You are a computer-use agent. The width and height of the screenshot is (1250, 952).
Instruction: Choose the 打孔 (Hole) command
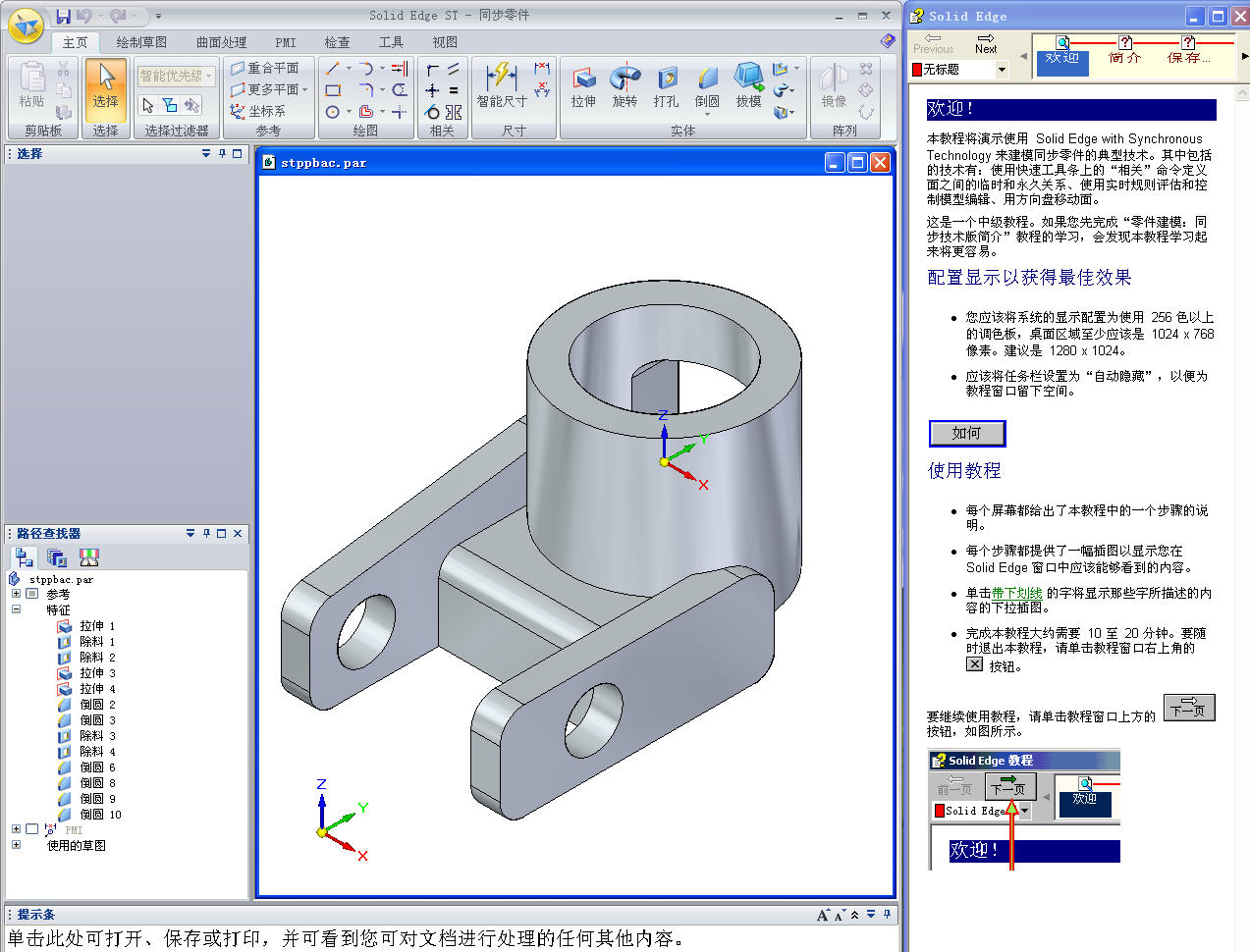point(666,85)
